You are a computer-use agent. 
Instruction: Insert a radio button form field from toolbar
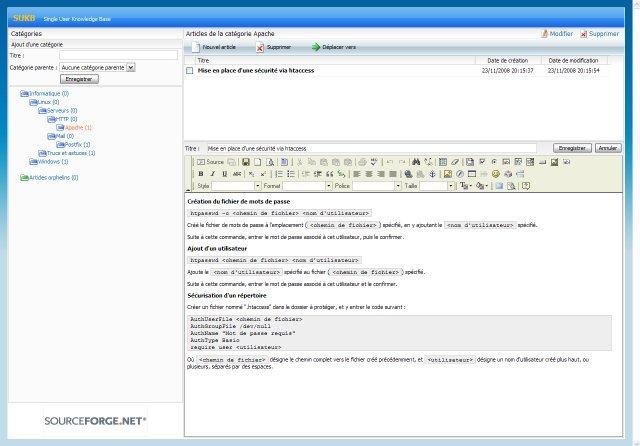(x=494, y=162)
